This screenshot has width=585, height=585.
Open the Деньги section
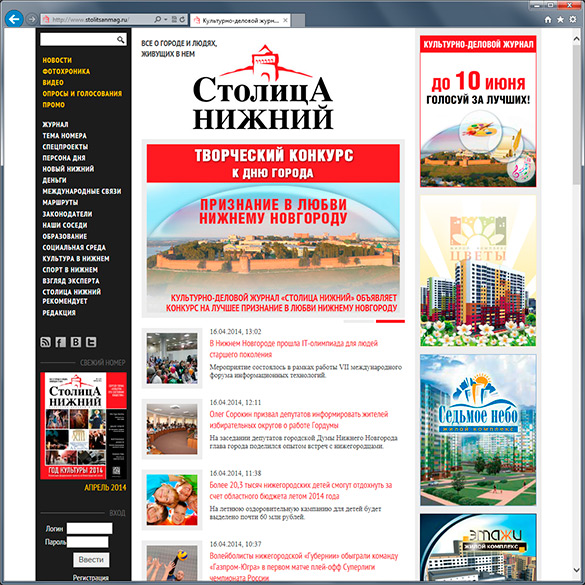coord(54,180)
